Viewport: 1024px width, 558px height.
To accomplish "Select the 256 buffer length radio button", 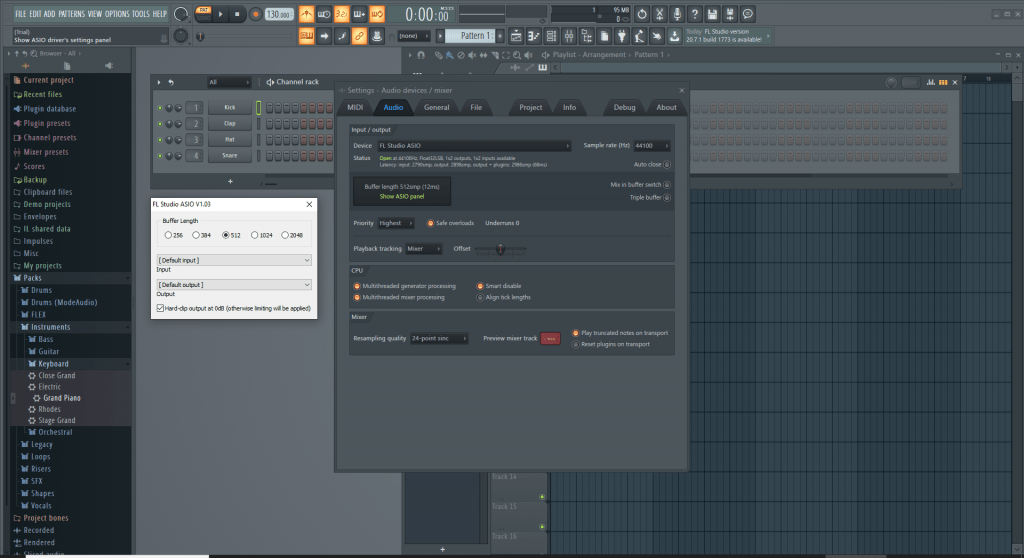I will [x=168, y=235].
